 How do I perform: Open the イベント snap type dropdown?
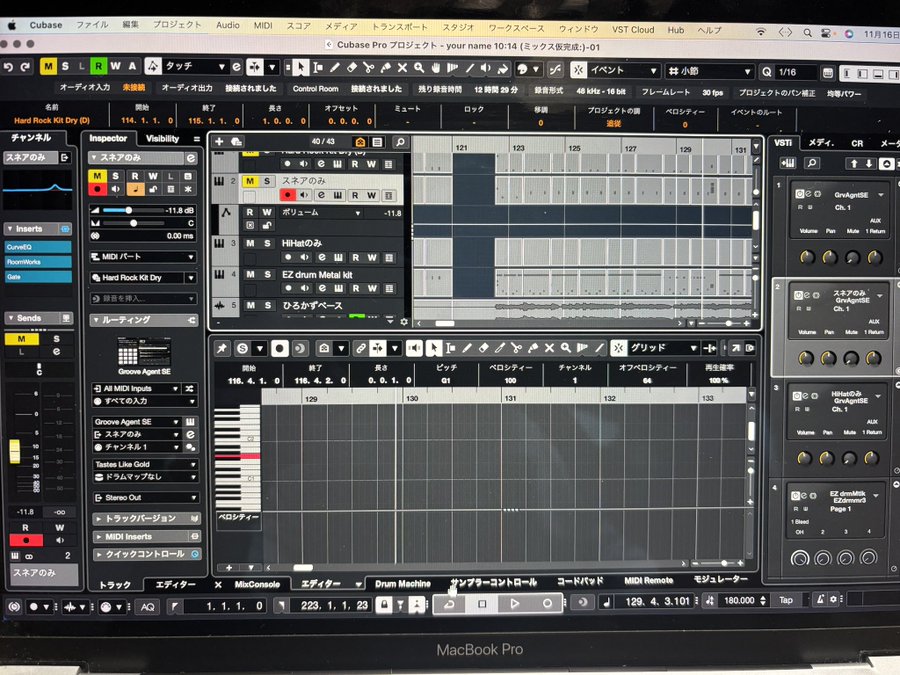tap(622, 71)
